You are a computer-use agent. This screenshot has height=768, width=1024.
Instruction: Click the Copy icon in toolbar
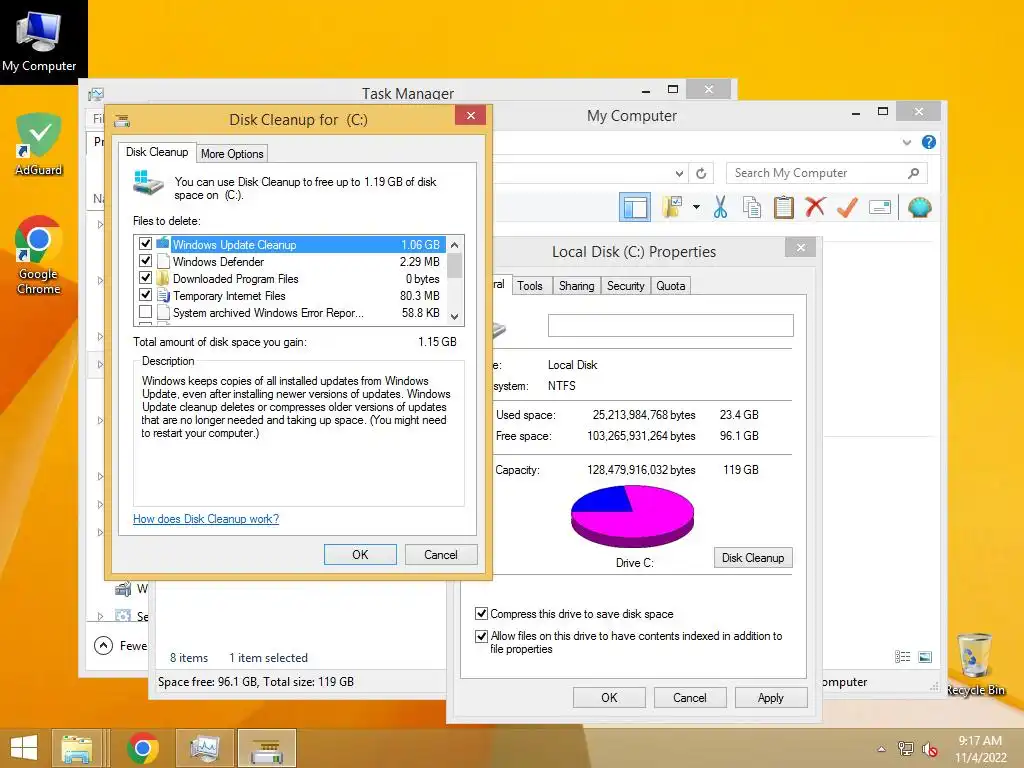752,208
